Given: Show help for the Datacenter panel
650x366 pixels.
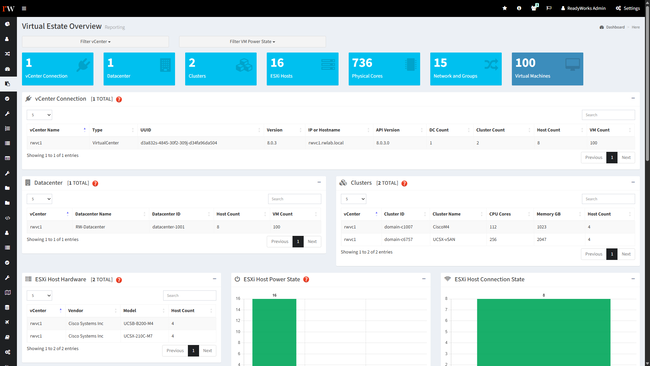Looking at the screenshot, I should point(95,184).
